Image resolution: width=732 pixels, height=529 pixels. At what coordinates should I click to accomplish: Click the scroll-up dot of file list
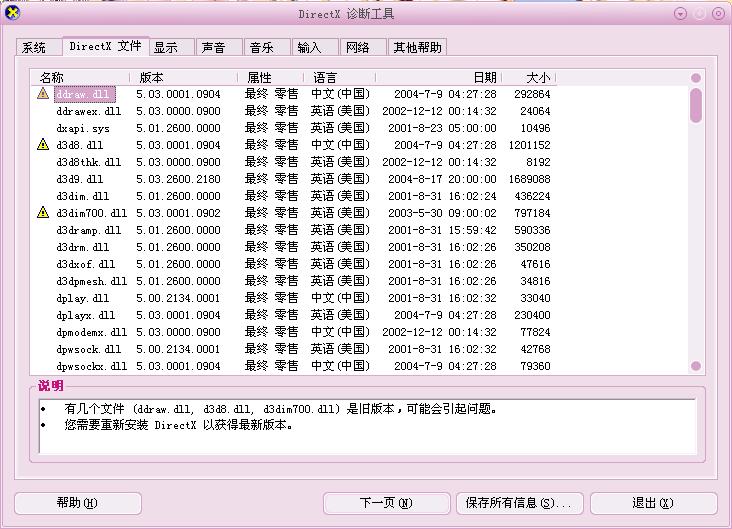(696, 78)
